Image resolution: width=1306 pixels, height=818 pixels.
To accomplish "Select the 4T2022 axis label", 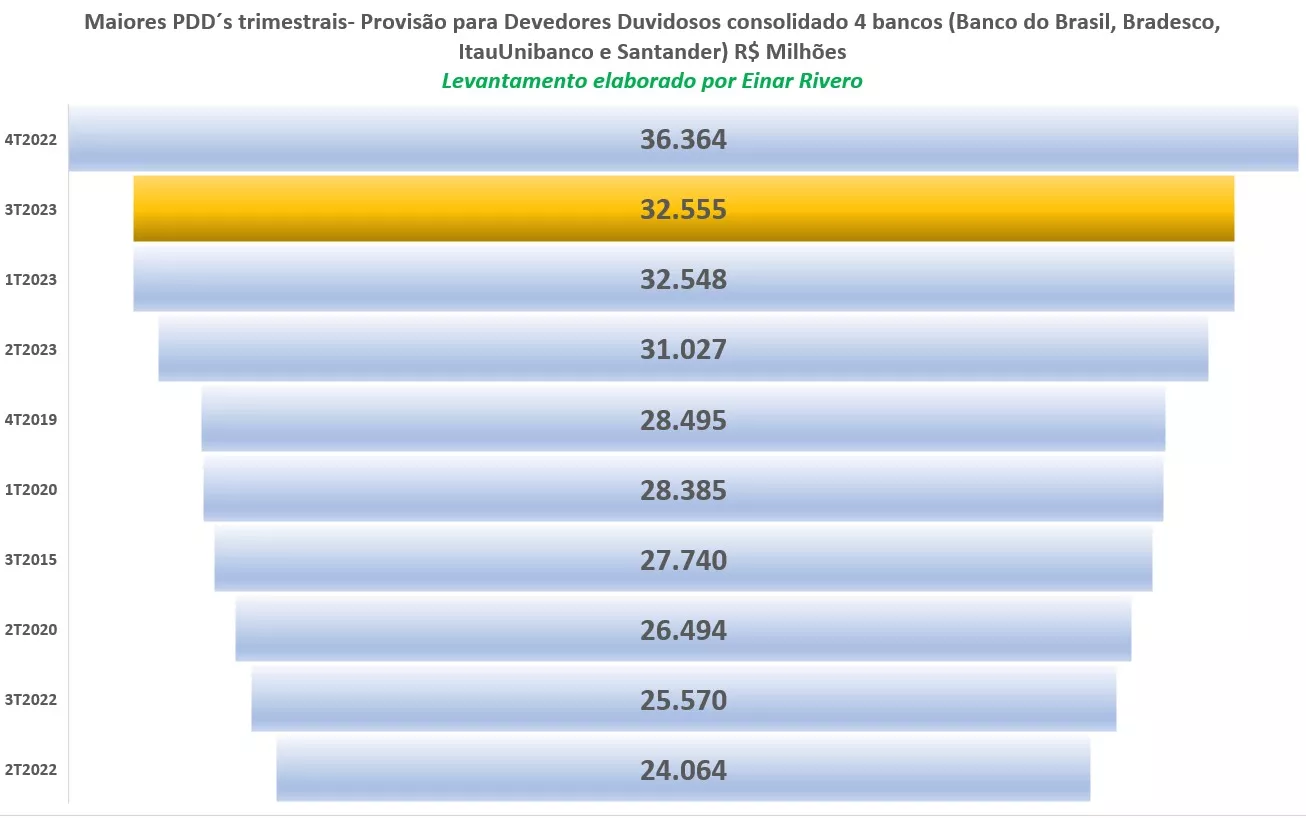I will (31, 139).
